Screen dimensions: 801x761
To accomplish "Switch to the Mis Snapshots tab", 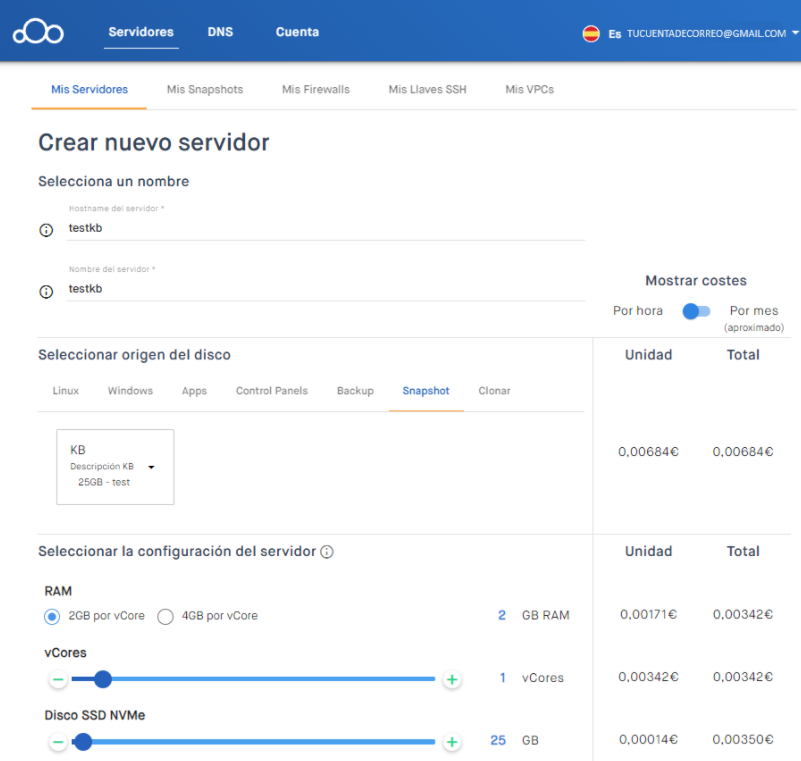I will pyautogui.click(x=205, y=89).
